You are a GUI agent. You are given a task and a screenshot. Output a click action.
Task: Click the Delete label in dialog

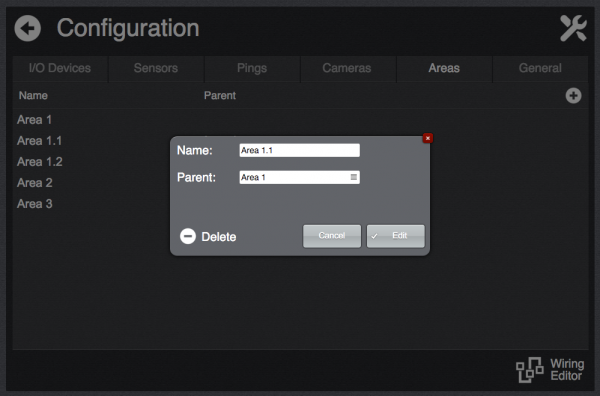tap(219, 237)
